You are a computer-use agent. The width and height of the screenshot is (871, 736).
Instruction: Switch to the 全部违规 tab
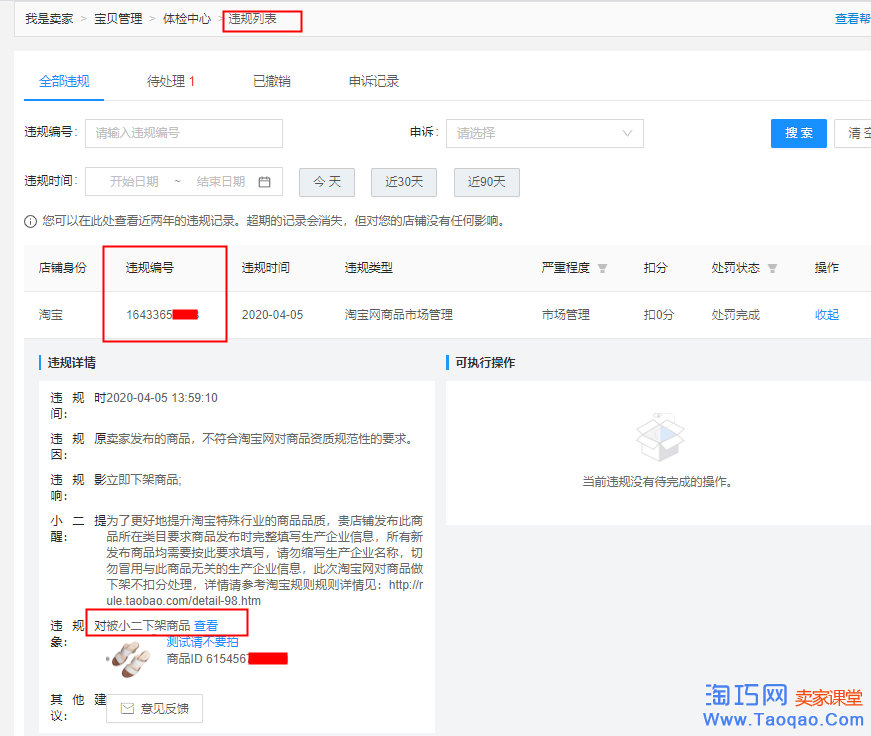tap(64, 82)
